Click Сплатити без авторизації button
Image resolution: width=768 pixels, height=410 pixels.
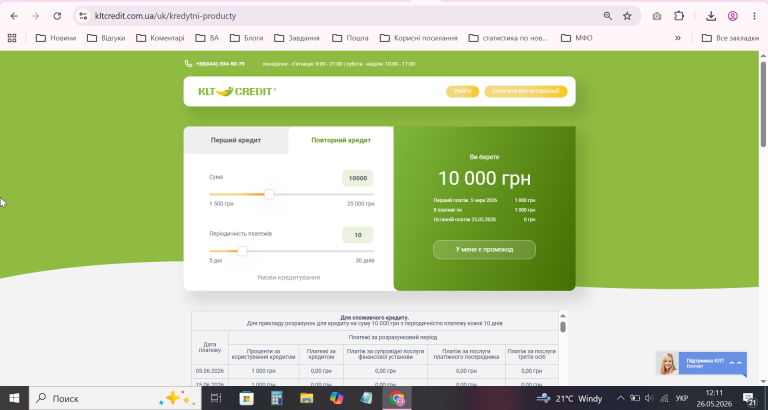coord(526,91)
